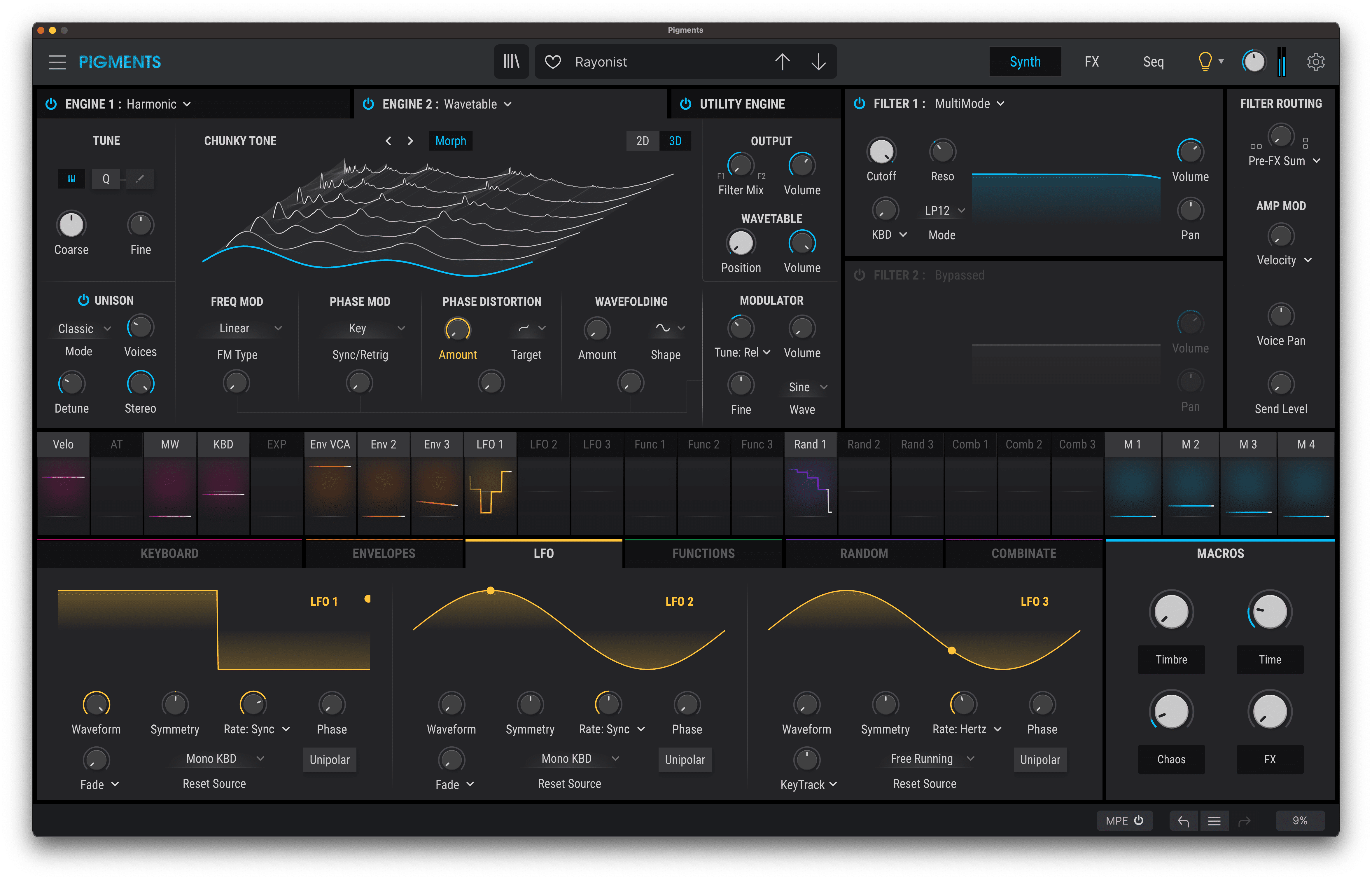Select the piano keys tune quantize icon
Screen dimensions: 1372x880
71,179
